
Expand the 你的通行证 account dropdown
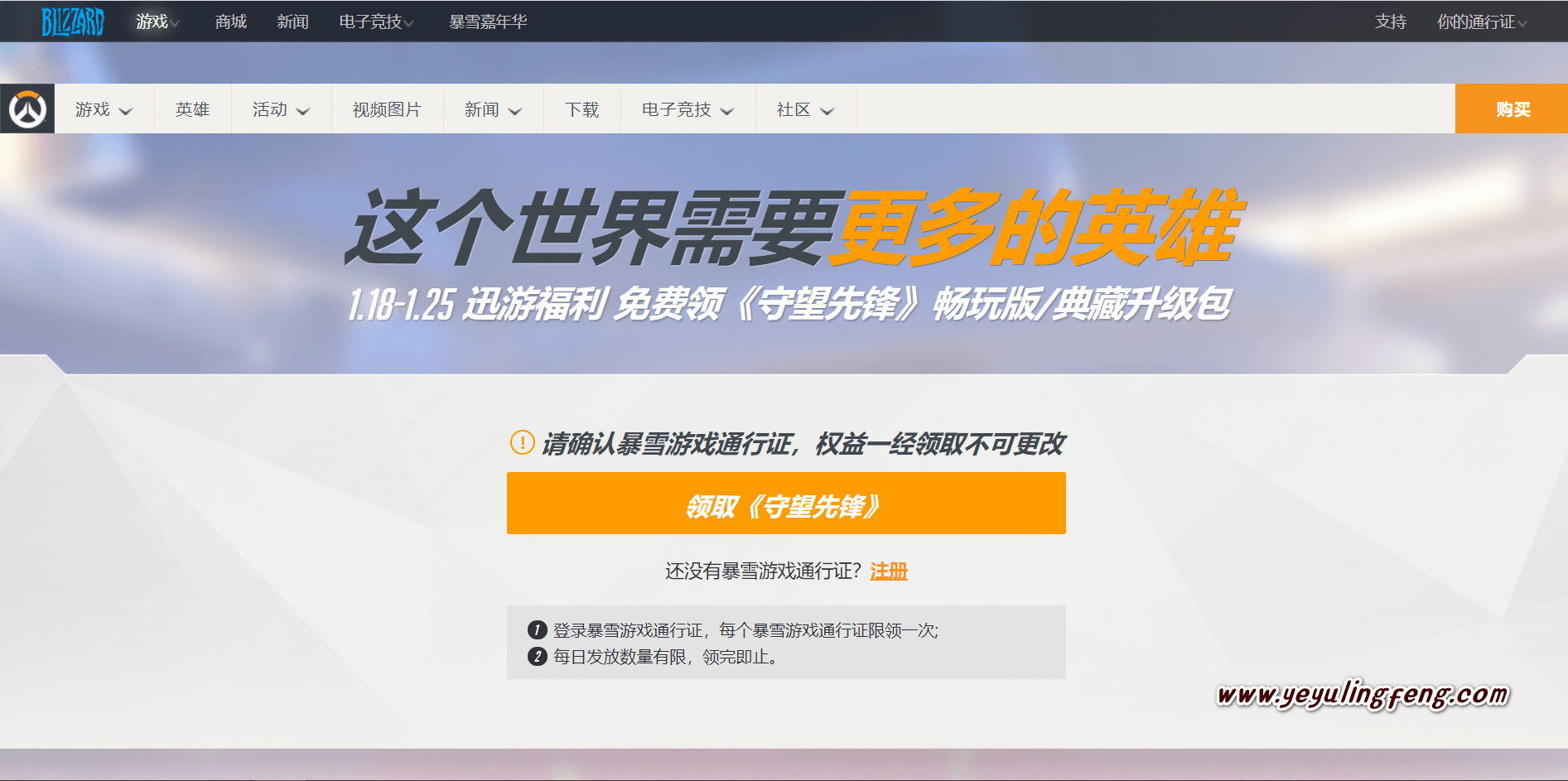tap(1482, 22)
